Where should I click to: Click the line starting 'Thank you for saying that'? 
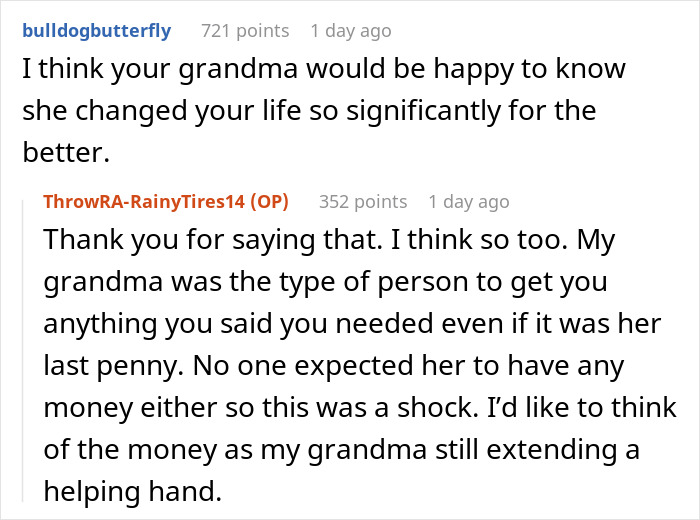(329, 240)
